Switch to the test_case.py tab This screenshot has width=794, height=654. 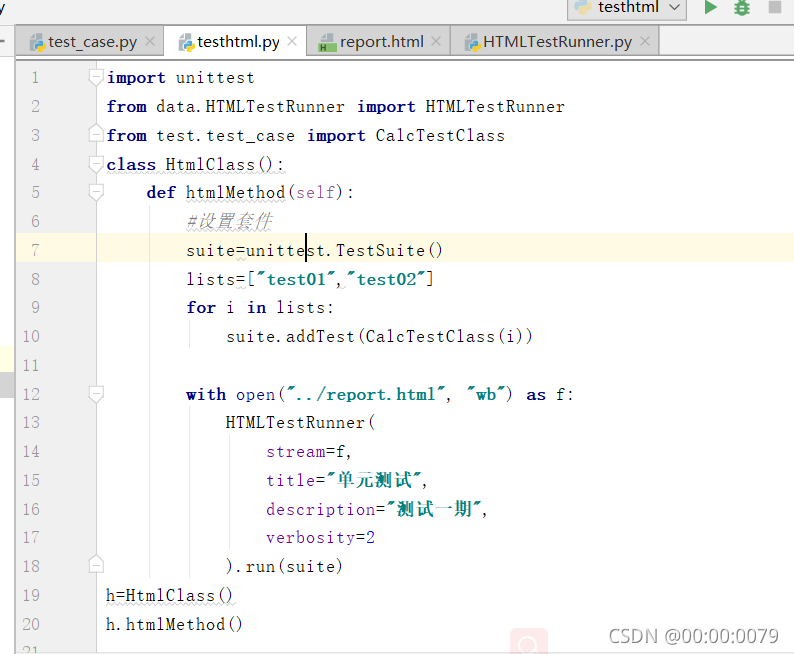[x=92, y=42]
